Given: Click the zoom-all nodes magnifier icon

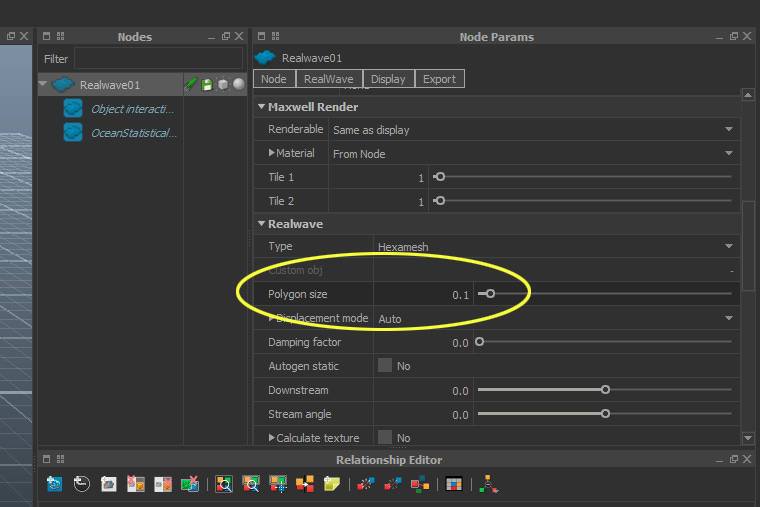Looking at the screenshot, I should point(224,484).
